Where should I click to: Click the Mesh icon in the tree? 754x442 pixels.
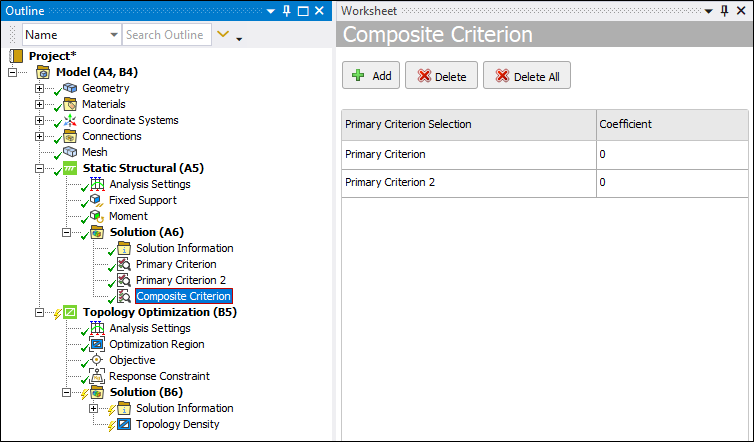coord(70,152)
